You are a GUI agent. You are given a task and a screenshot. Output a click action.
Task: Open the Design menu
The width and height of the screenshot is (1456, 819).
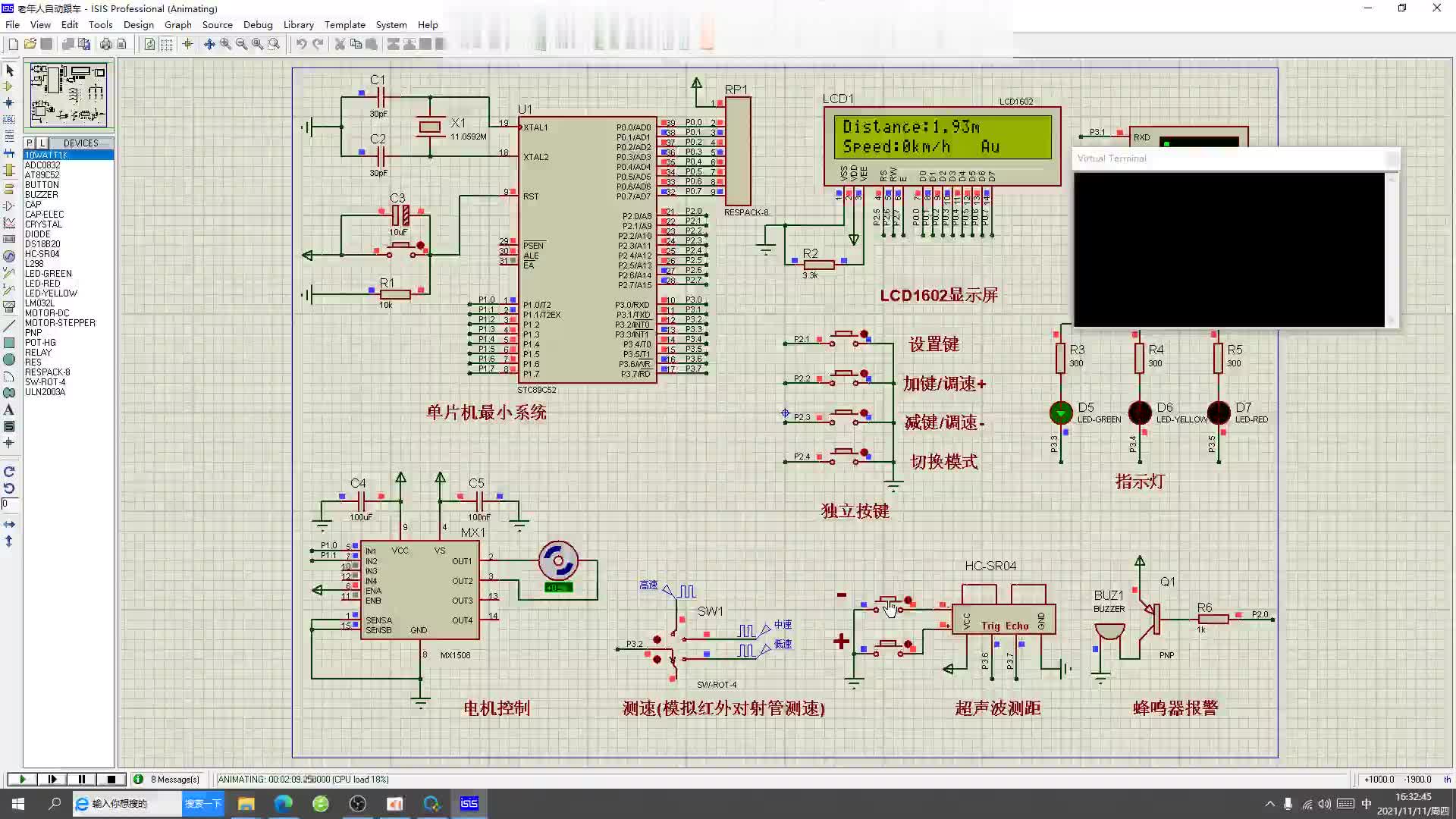pyautogui.click(x=139, y=24)
